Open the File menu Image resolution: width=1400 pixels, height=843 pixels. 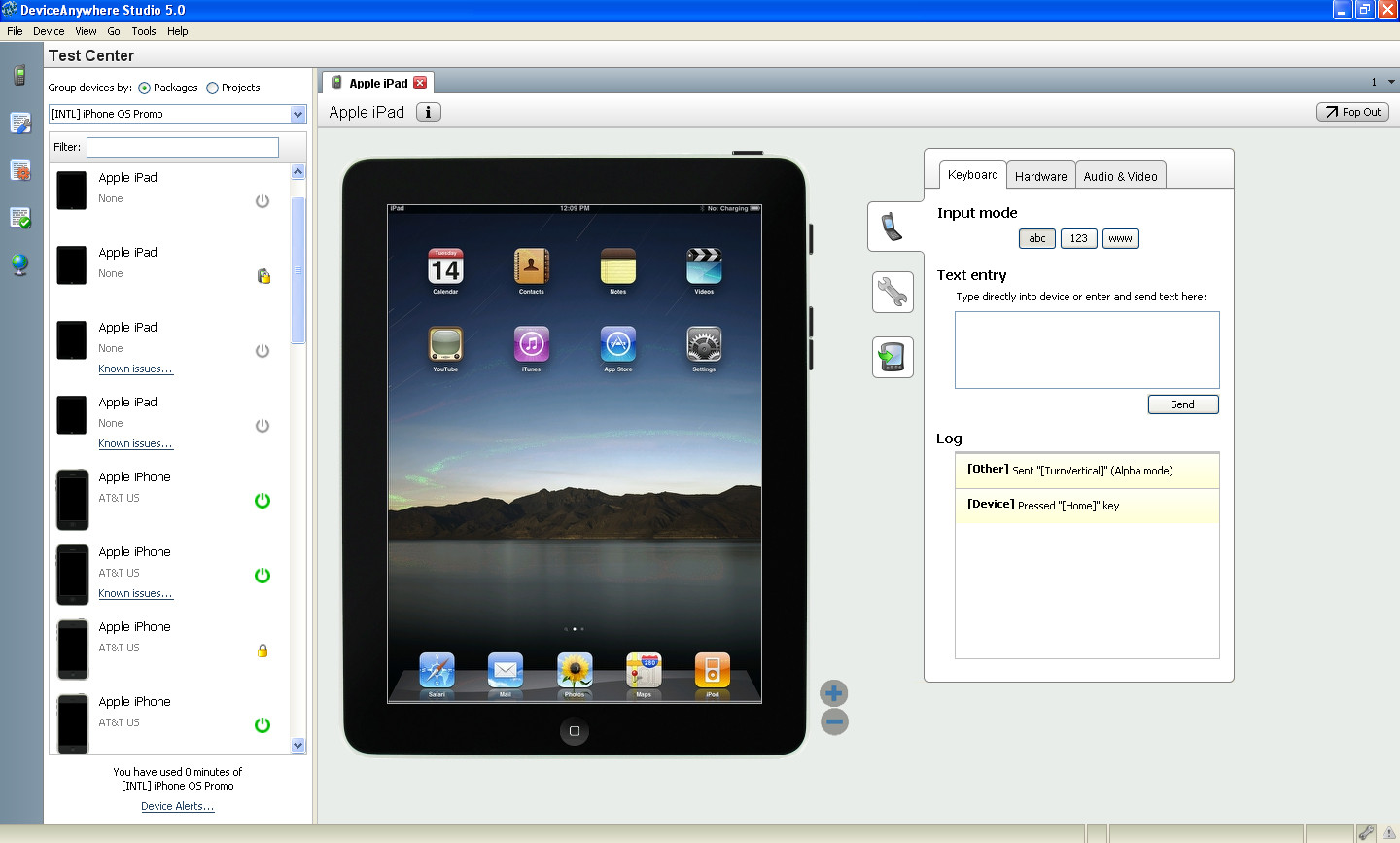(x=15, y=31)
